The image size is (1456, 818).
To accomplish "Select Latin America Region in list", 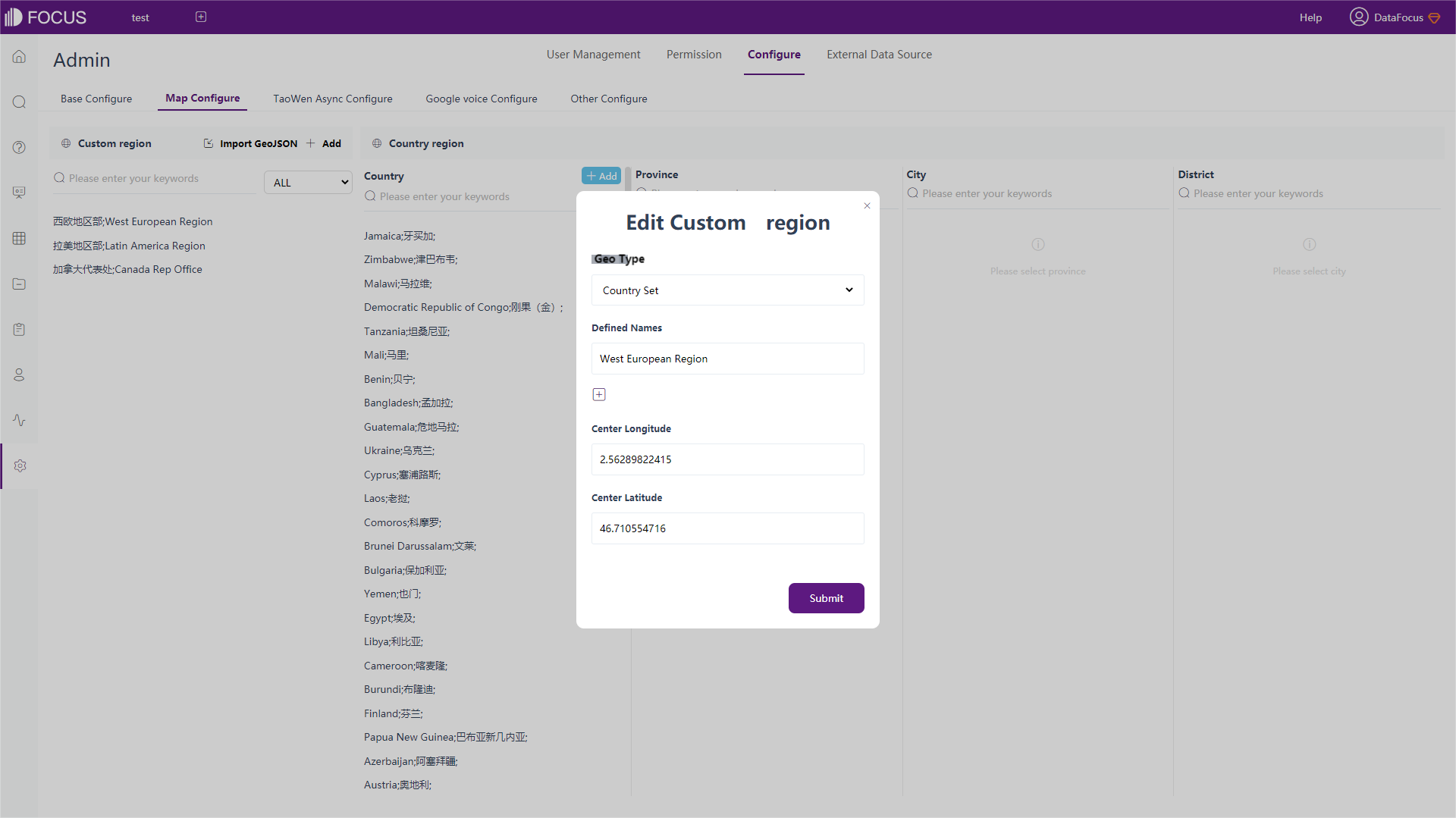I will click(129, 246).
